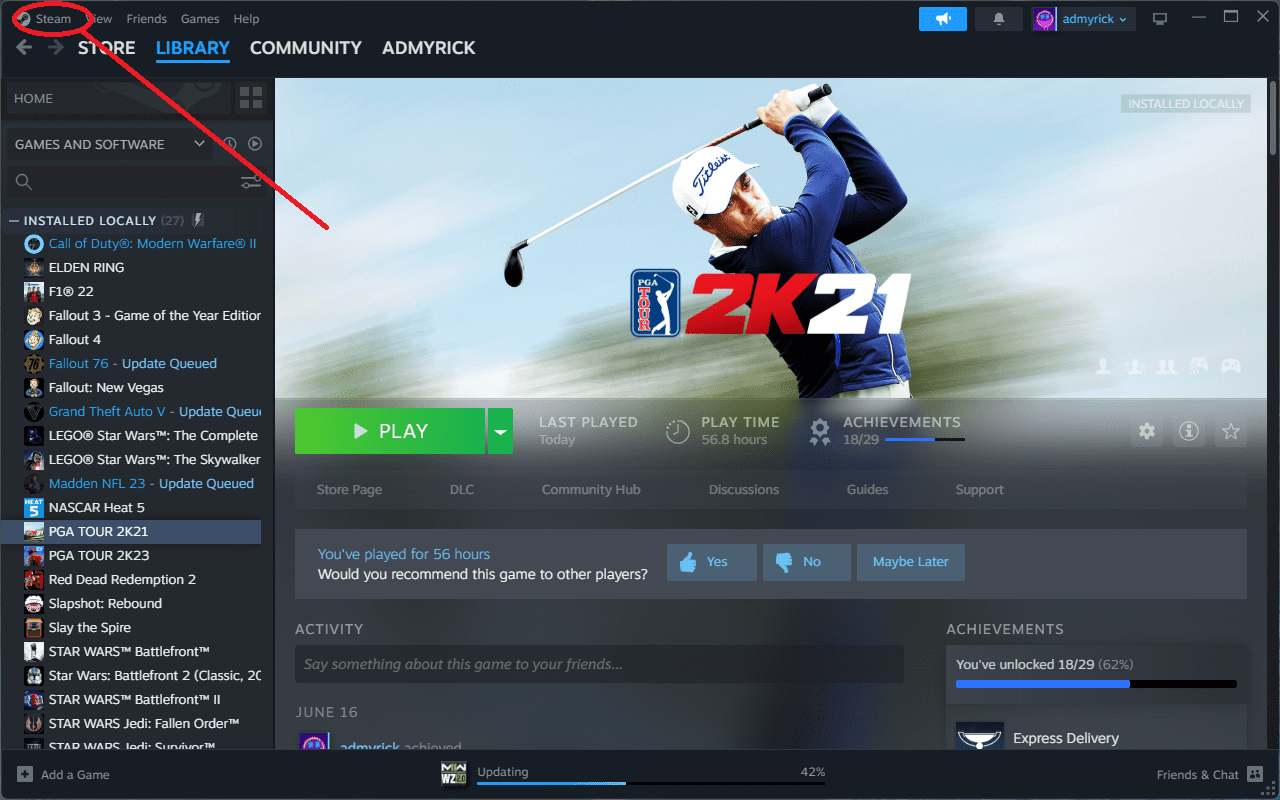Collapse the INSTALLED LOCALLY group
The width and height of the screenshot is (1280, 800).
14,221
